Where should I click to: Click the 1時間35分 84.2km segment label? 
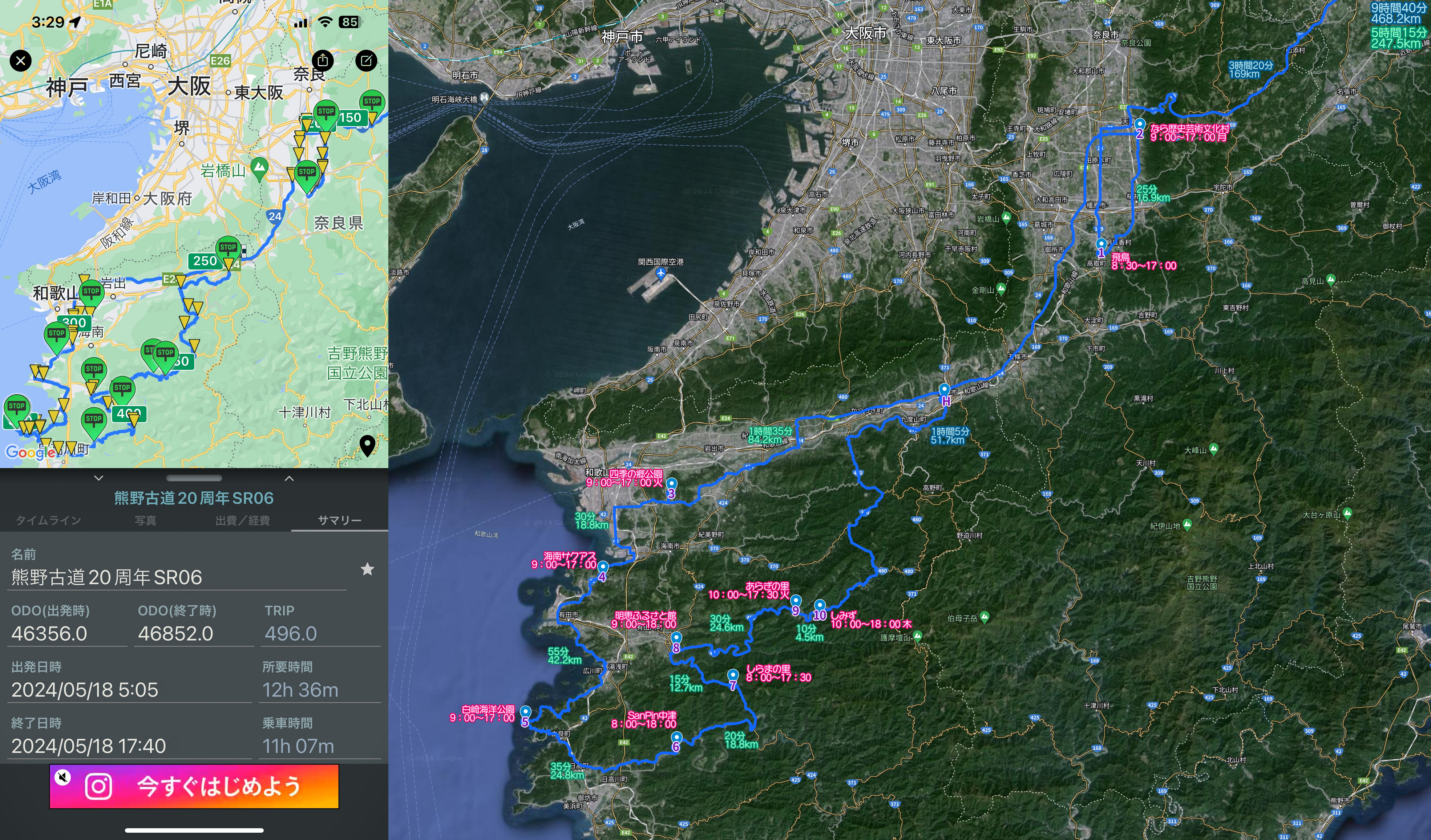(770, 435)
